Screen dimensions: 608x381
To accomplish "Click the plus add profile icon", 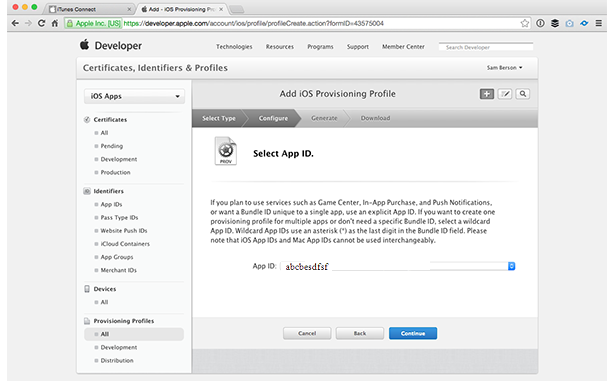I will (487, 94).
